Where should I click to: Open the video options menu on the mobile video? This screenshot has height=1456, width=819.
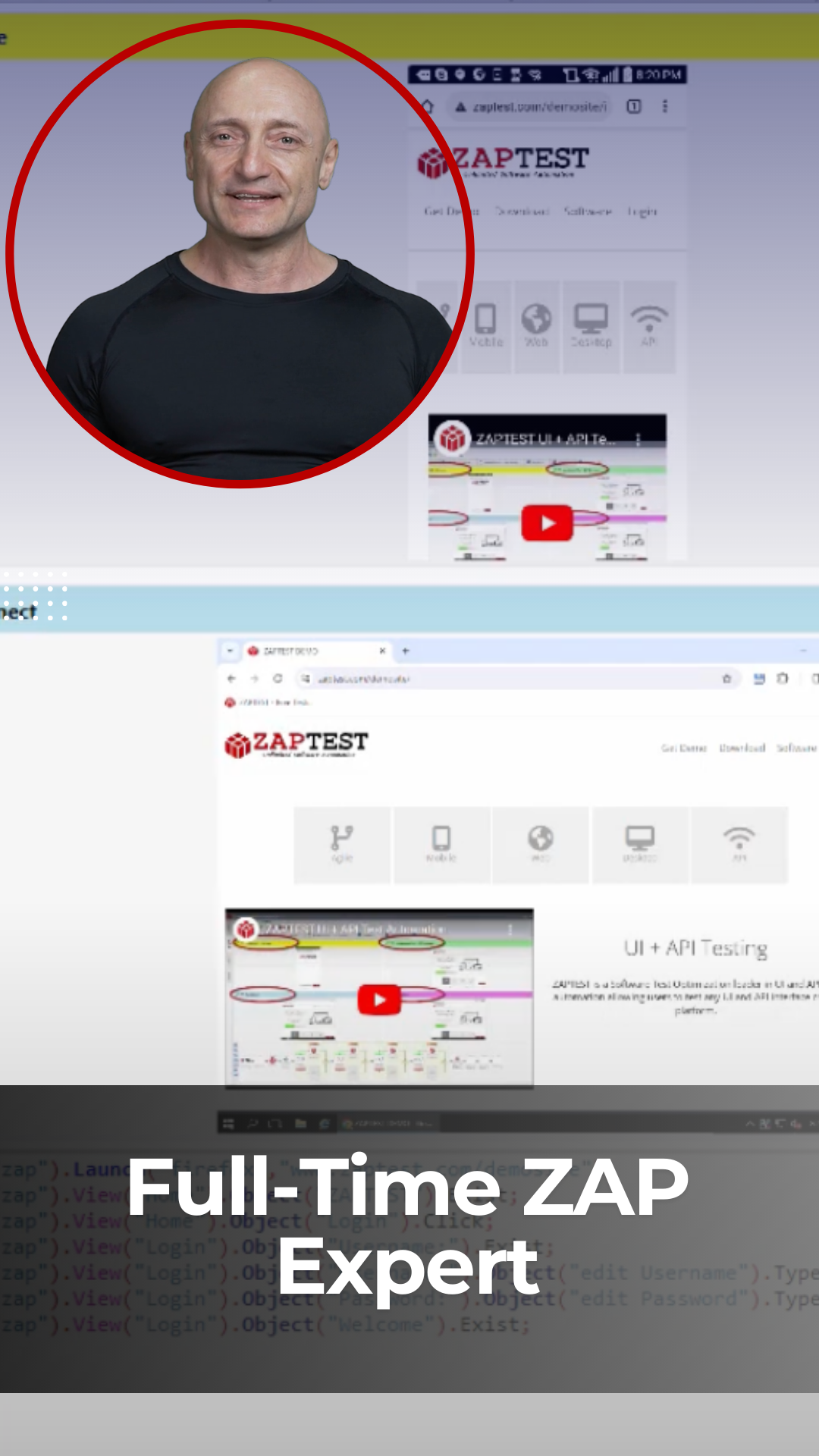click(639, 439)
